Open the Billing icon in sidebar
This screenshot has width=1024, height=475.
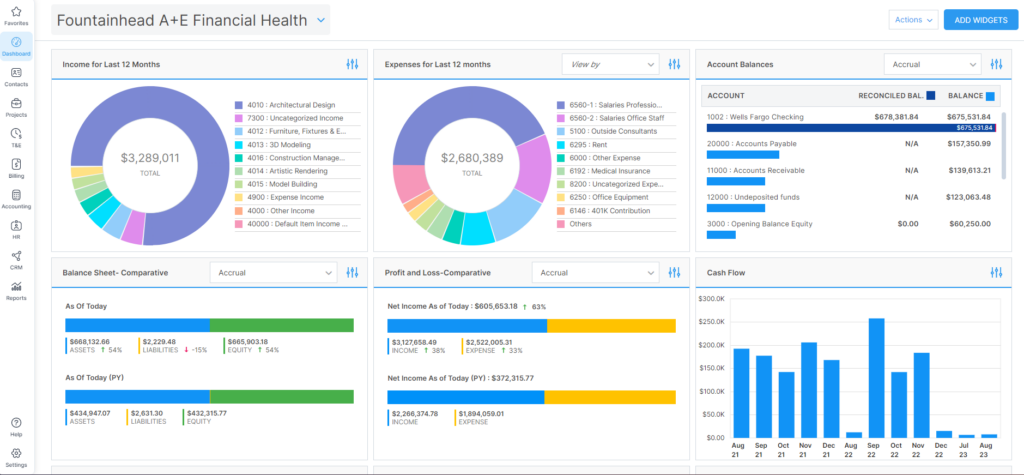click(x=16, y=164)
